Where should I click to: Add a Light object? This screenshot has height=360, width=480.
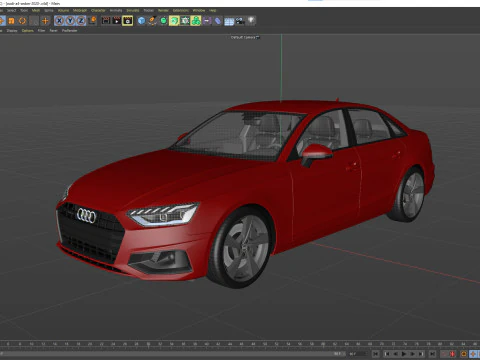[251, 21]
